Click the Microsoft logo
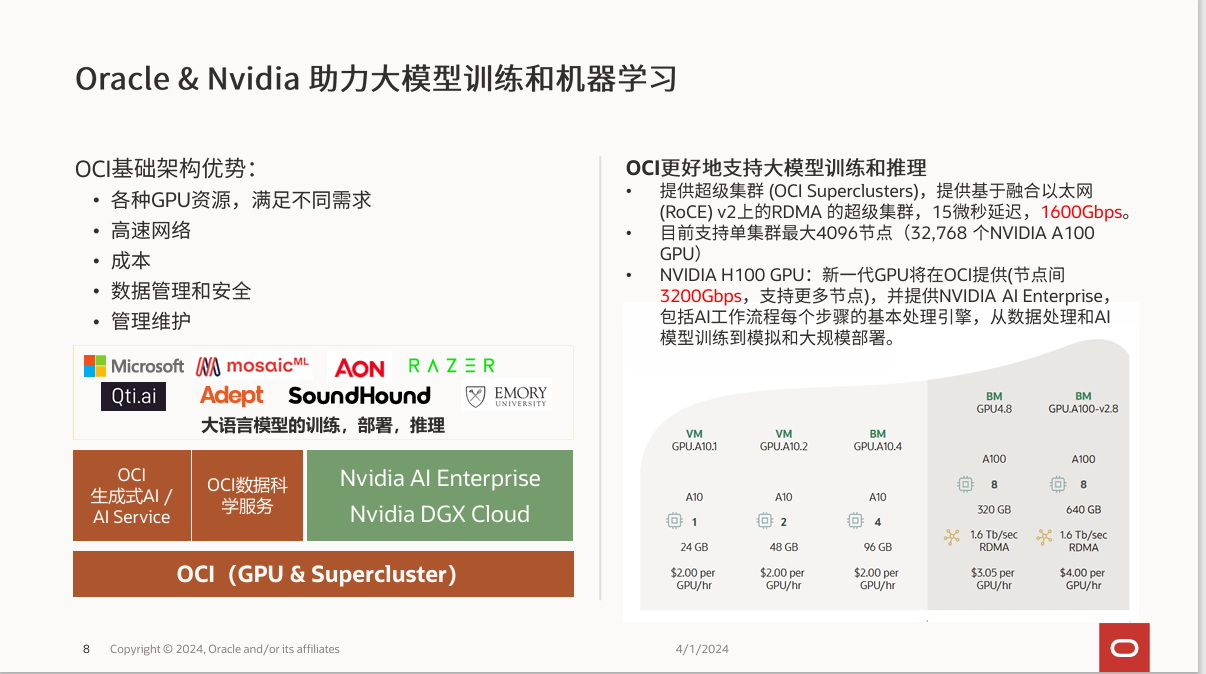The image size is (1206, 674). 134,366
